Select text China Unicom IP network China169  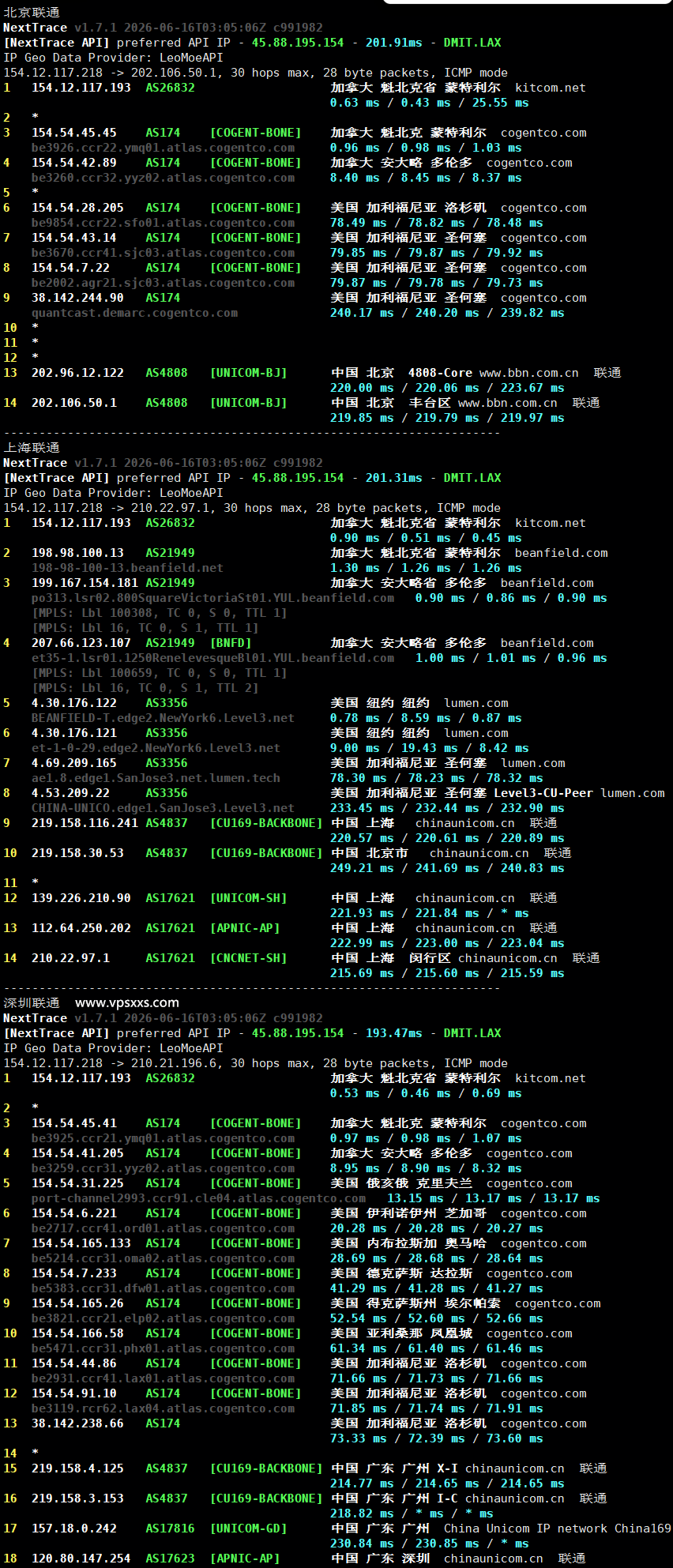pyautogui.click(x=557, y=1529)
